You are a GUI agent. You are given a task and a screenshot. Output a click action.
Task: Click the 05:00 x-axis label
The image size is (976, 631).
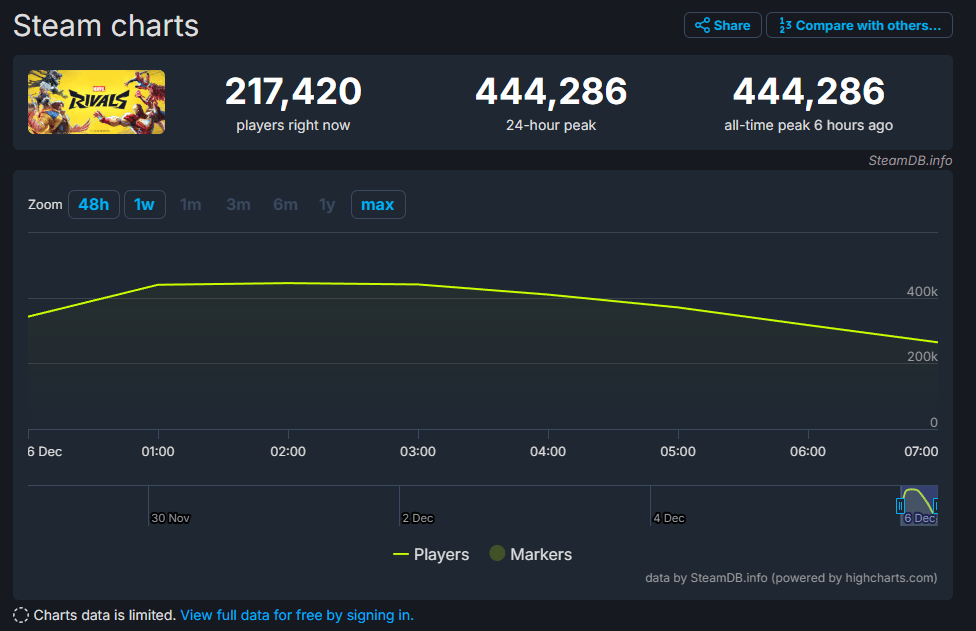(678, 451)
